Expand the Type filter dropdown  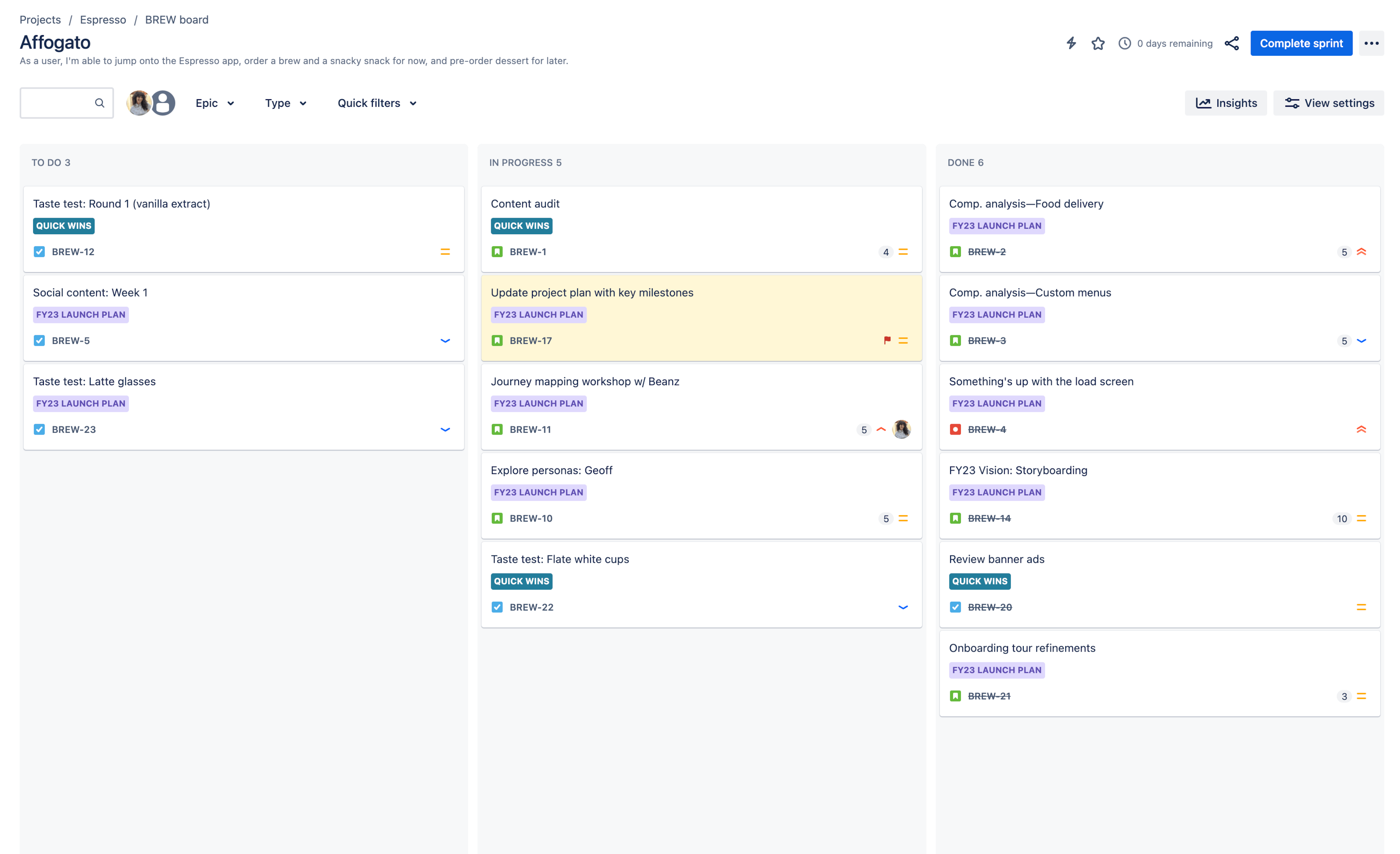[285, 103]
